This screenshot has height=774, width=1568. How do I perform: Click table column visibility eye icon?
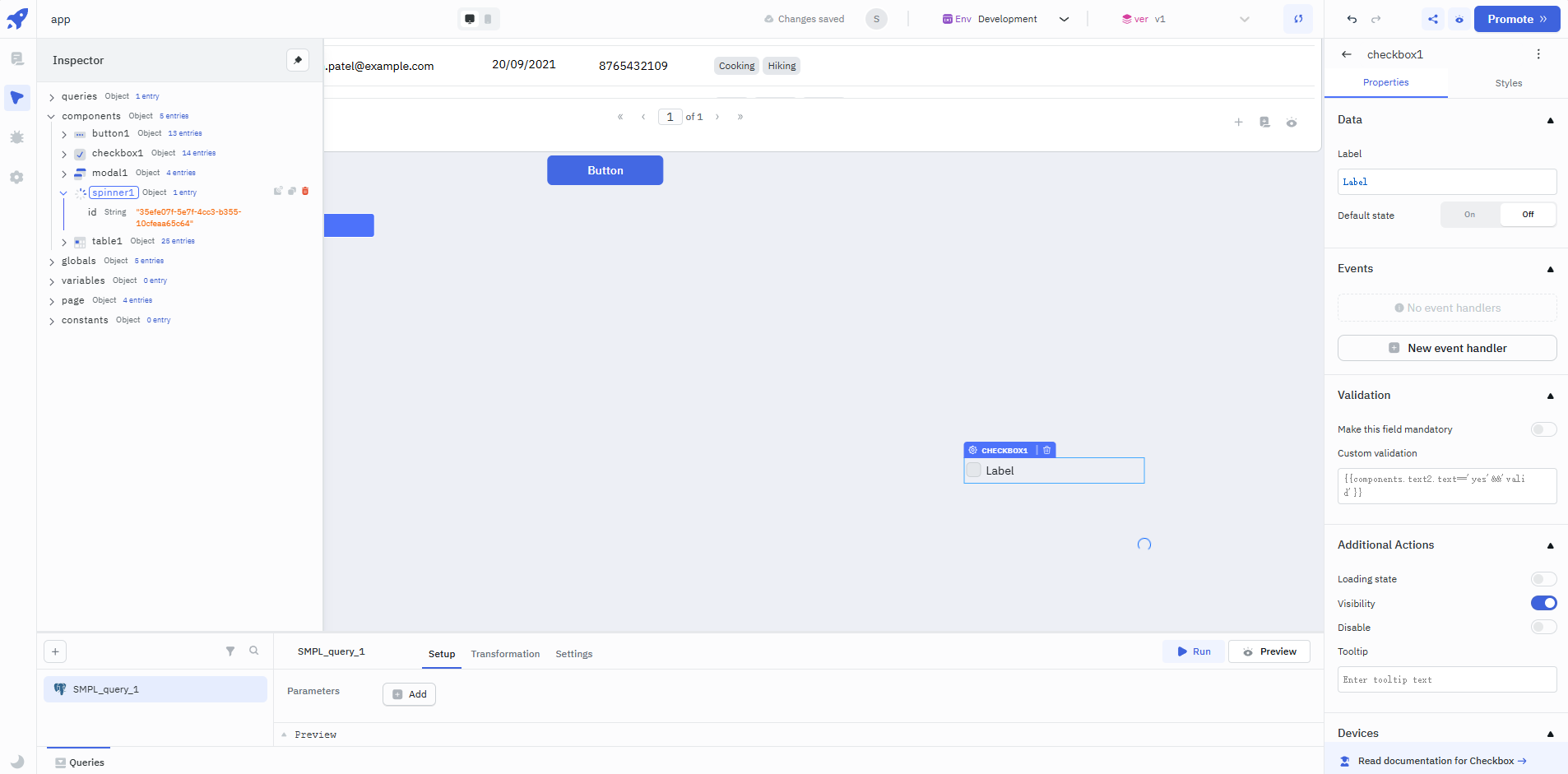click(1292, 123)
